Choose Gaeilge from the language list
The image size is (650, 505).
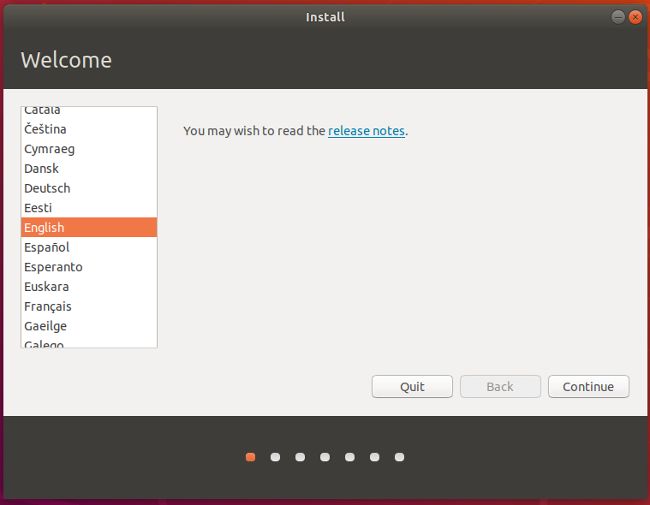click(x=89, y=326)
